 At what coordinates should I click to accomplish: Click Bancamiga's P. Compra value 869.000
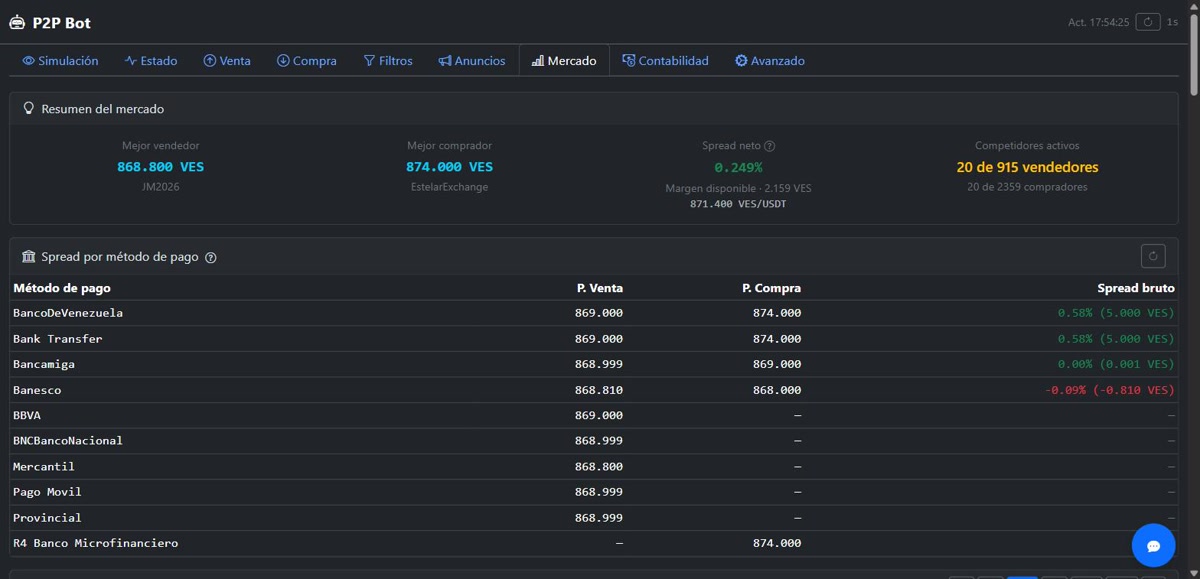point(777,364)
